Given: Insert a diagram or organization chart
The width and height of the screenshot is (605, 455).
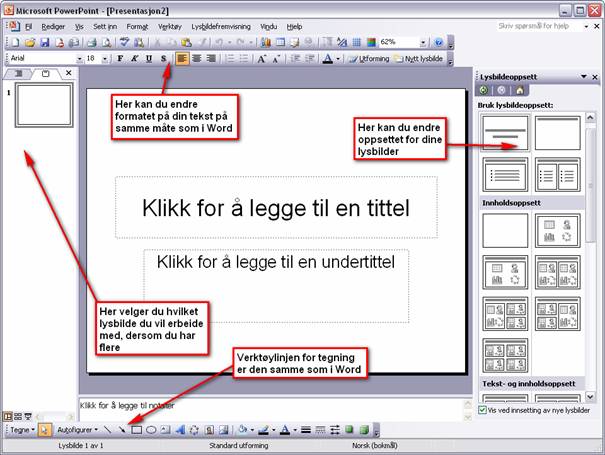Looking at the screenshot, I should [194, 430].
